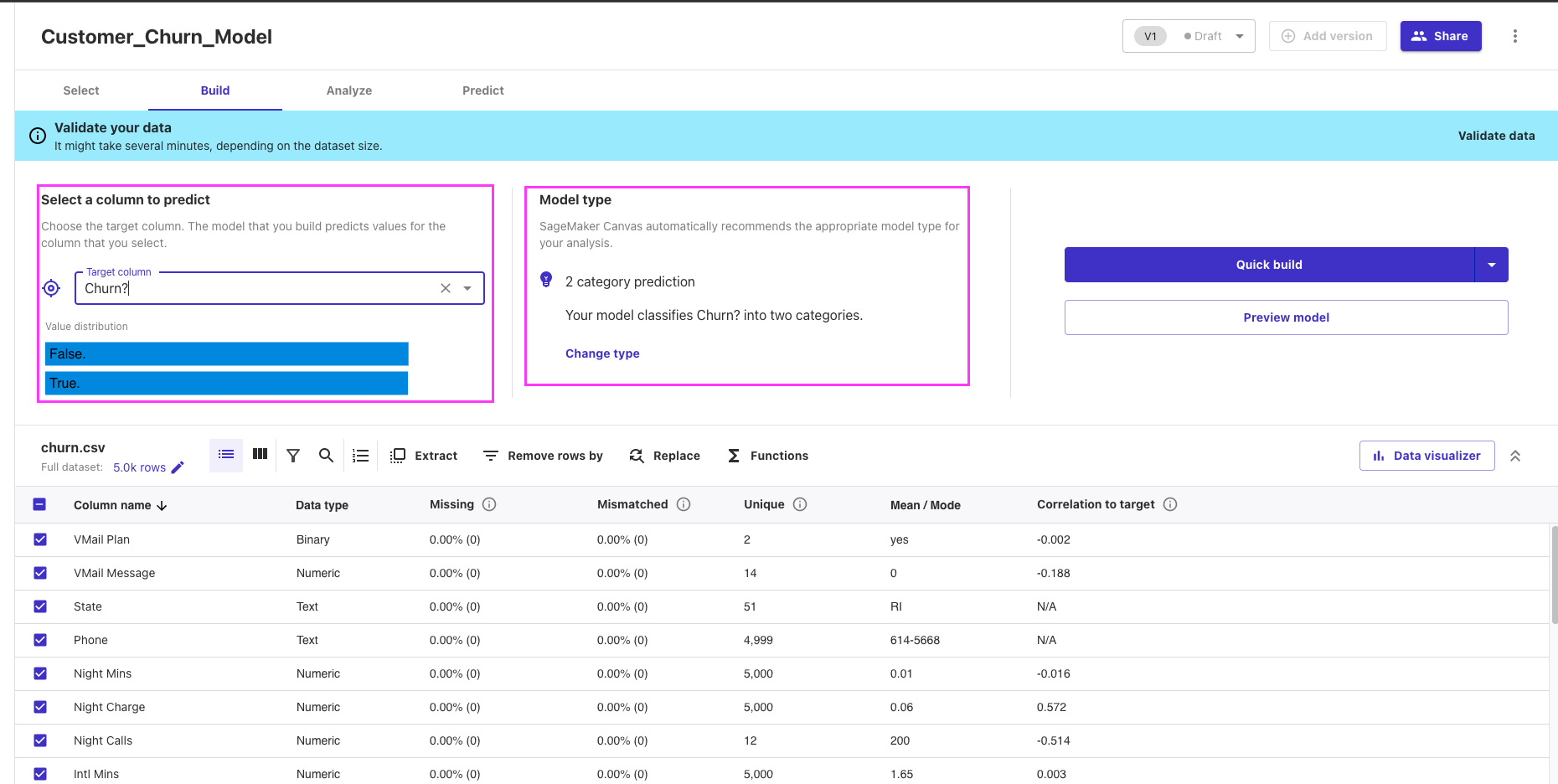Image resolution: width=1558 pixels, height=784 pixels.
Task: Select the search magnifier in the data toolbar
Action: (x=326, y=455)
